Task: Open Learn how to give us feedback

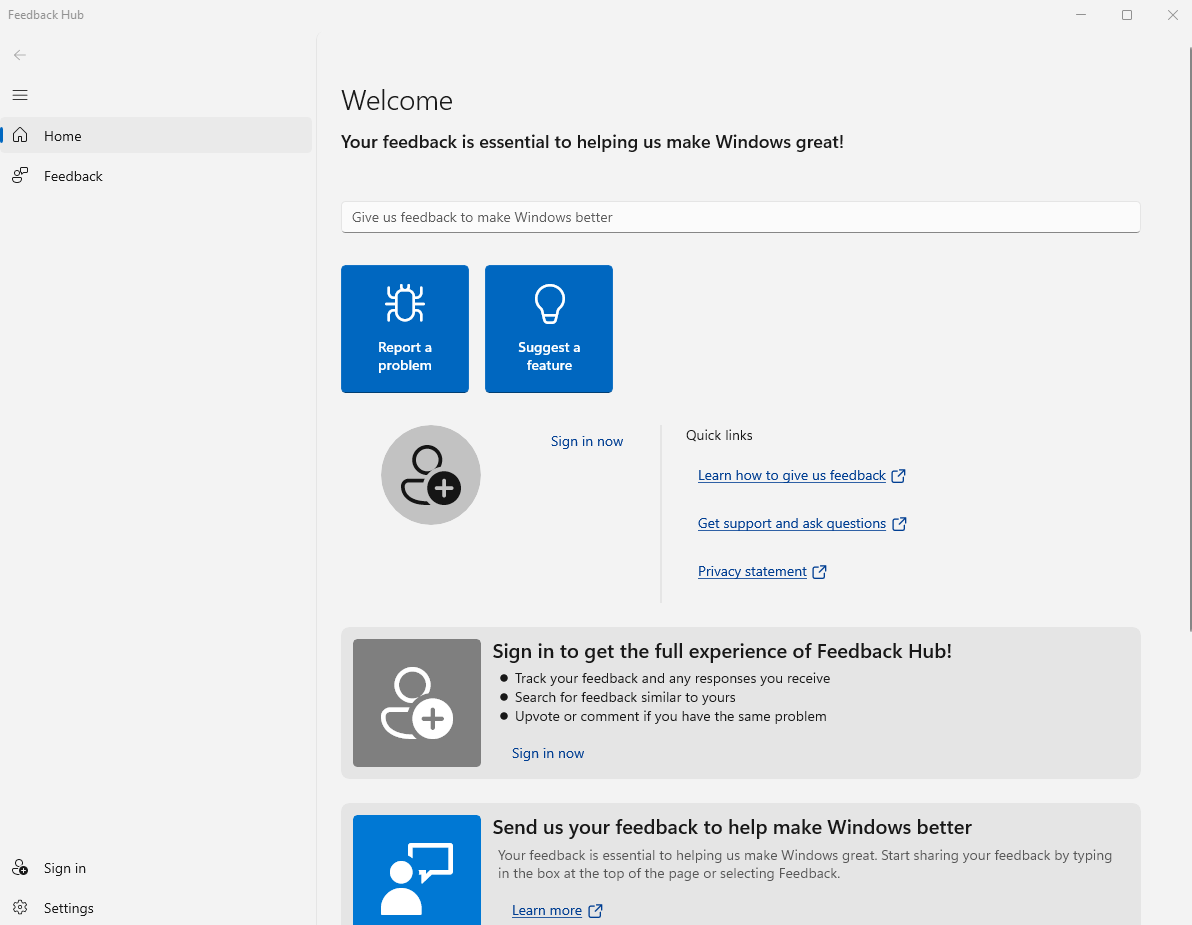Action: [791, 475]
